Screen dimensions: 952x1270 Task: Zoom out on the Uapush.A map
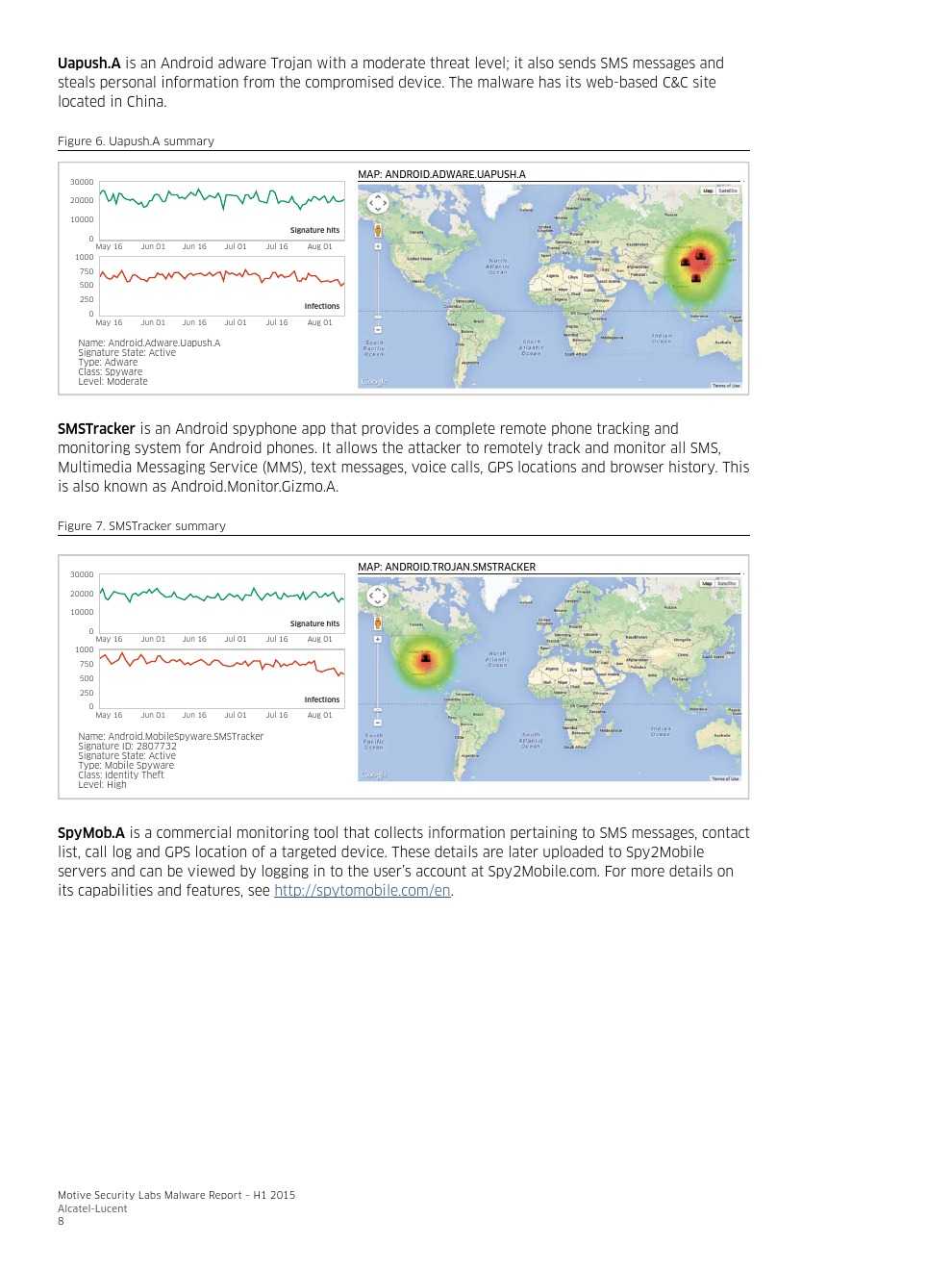pyautogui.click(x=378, y=329)
